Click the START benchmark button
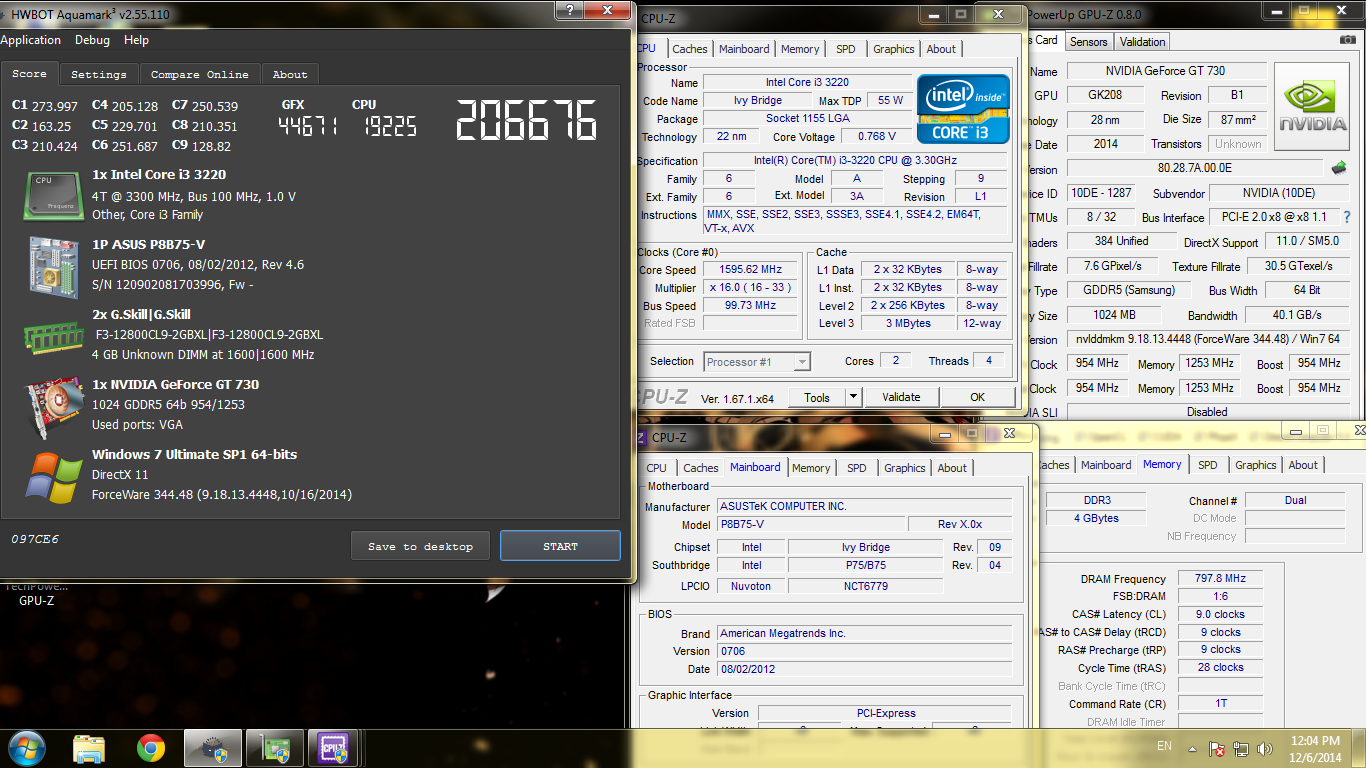 click(560, 546)
